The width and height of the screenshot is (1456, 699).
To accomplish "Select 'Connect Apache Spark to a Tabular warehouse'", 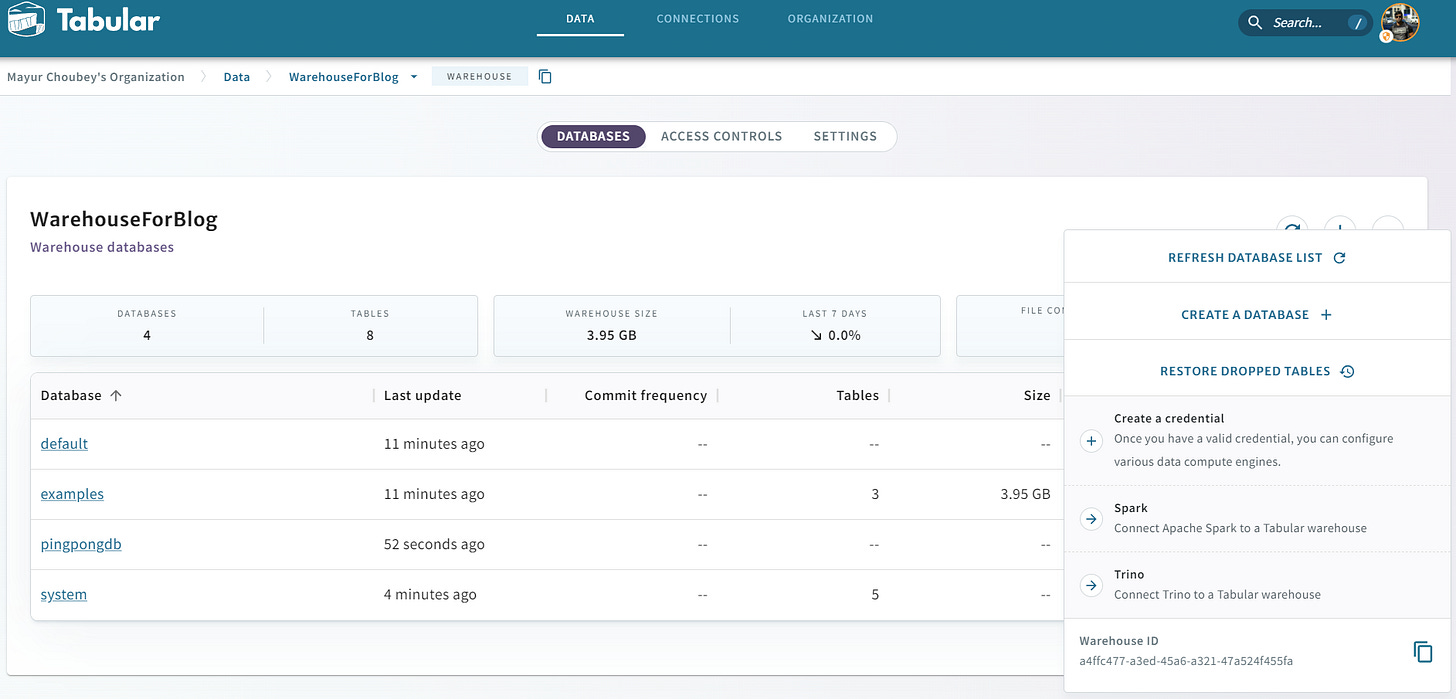I will coord(1240,528).
